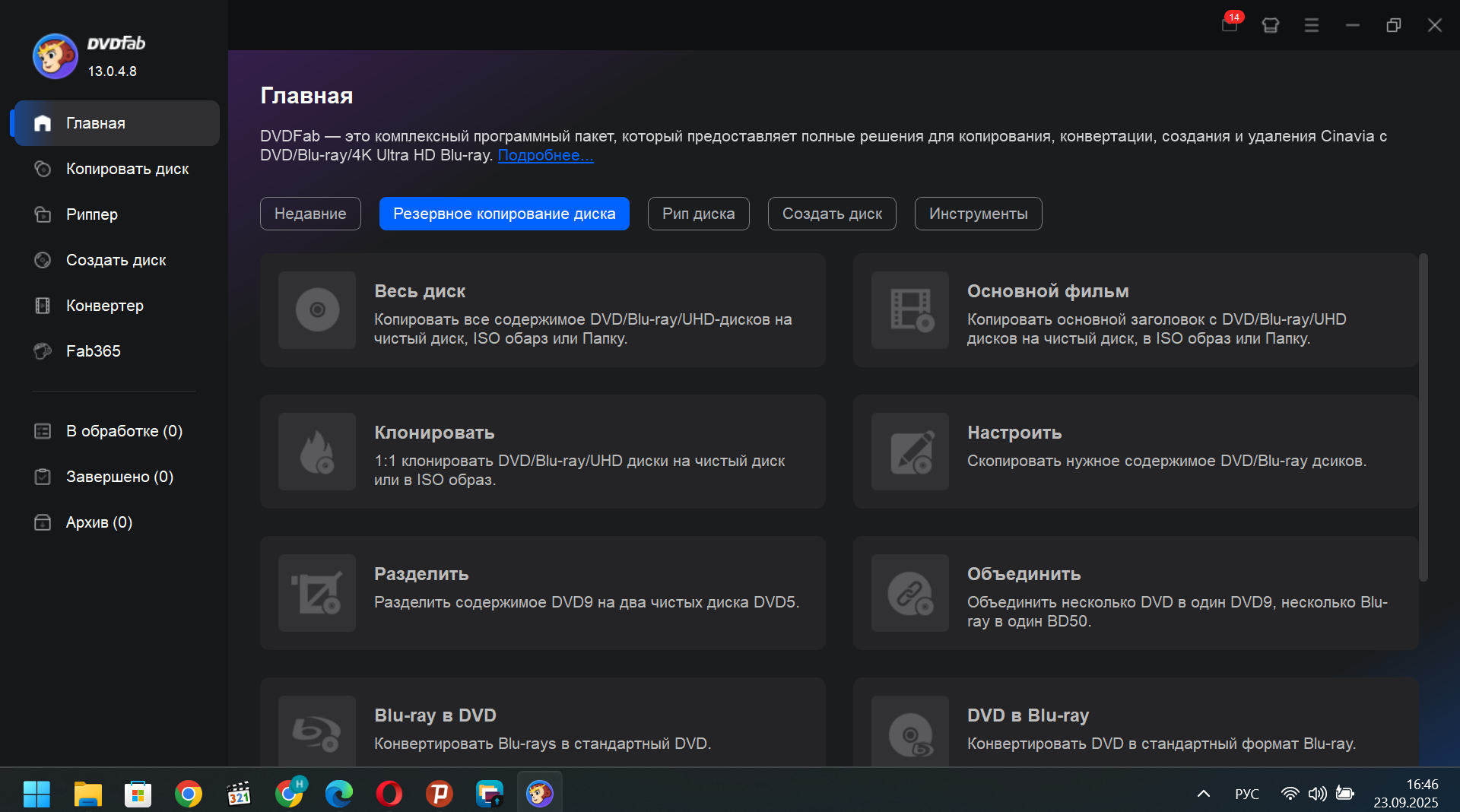Launch Opera browser from the taskbar

pos(389,794)
